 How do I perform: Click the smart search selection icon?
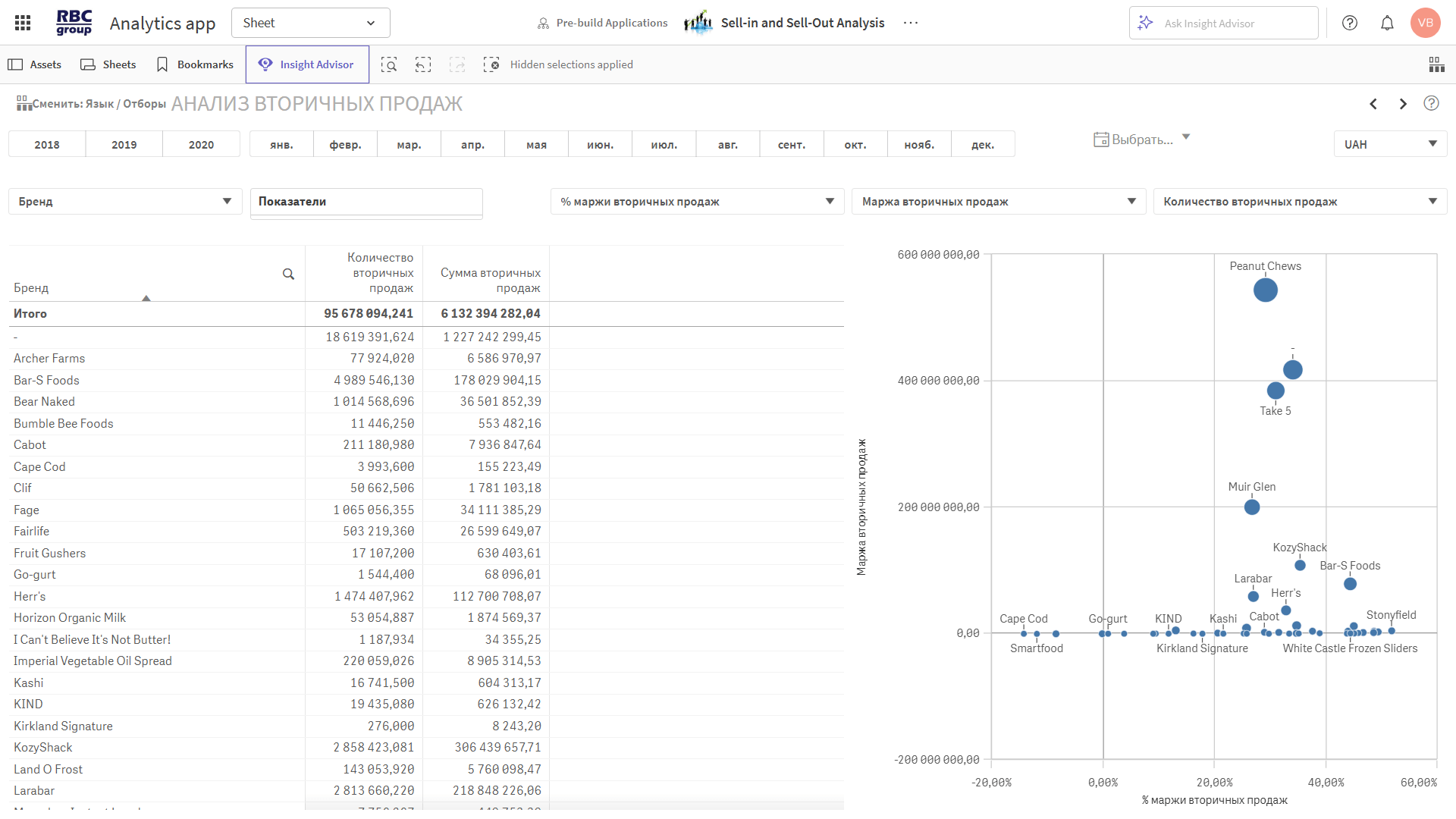389,64
